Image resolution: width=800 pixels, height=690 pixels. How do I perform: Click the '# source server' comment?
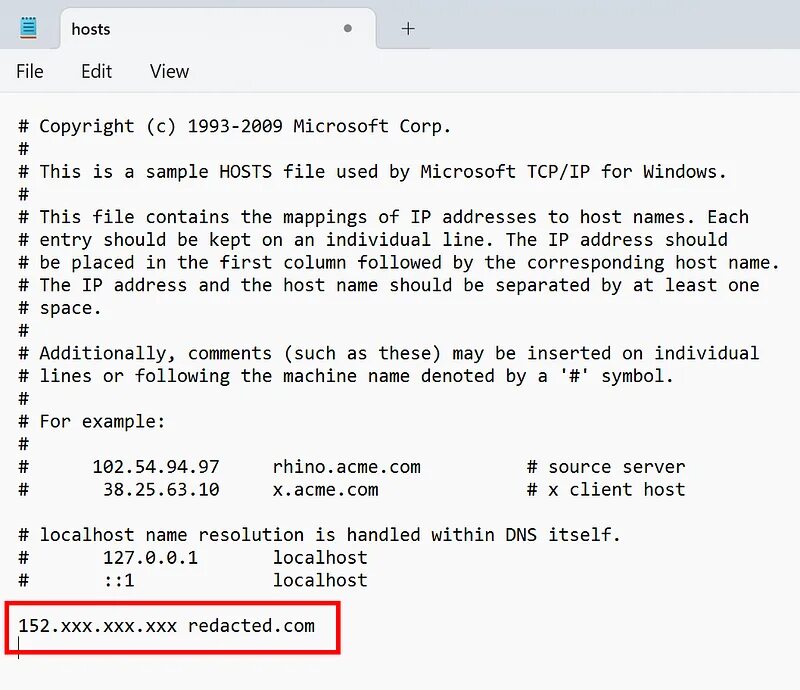tap(606, 467)
